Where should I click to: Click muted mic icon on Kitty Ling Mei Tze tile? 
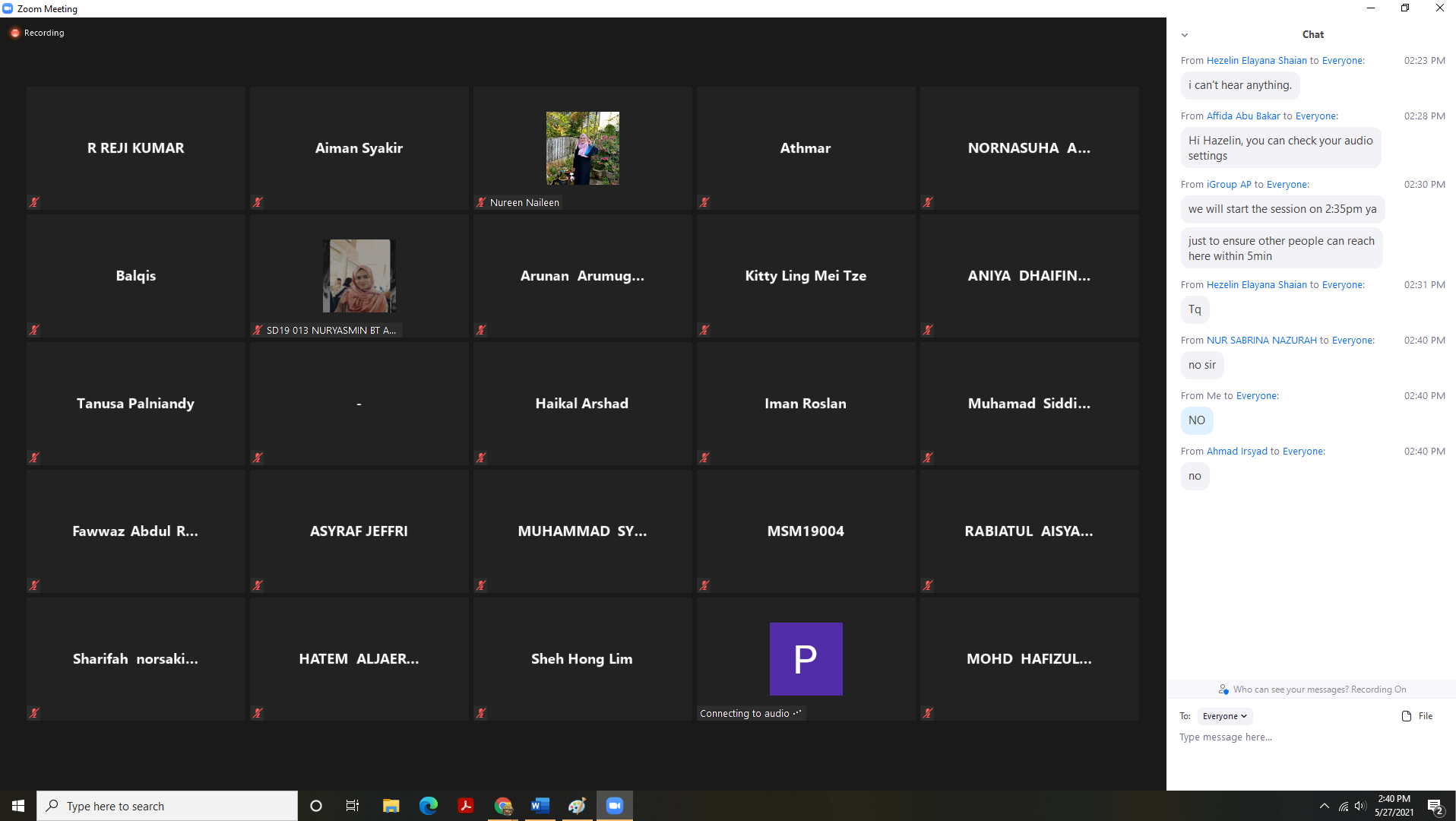704,330
